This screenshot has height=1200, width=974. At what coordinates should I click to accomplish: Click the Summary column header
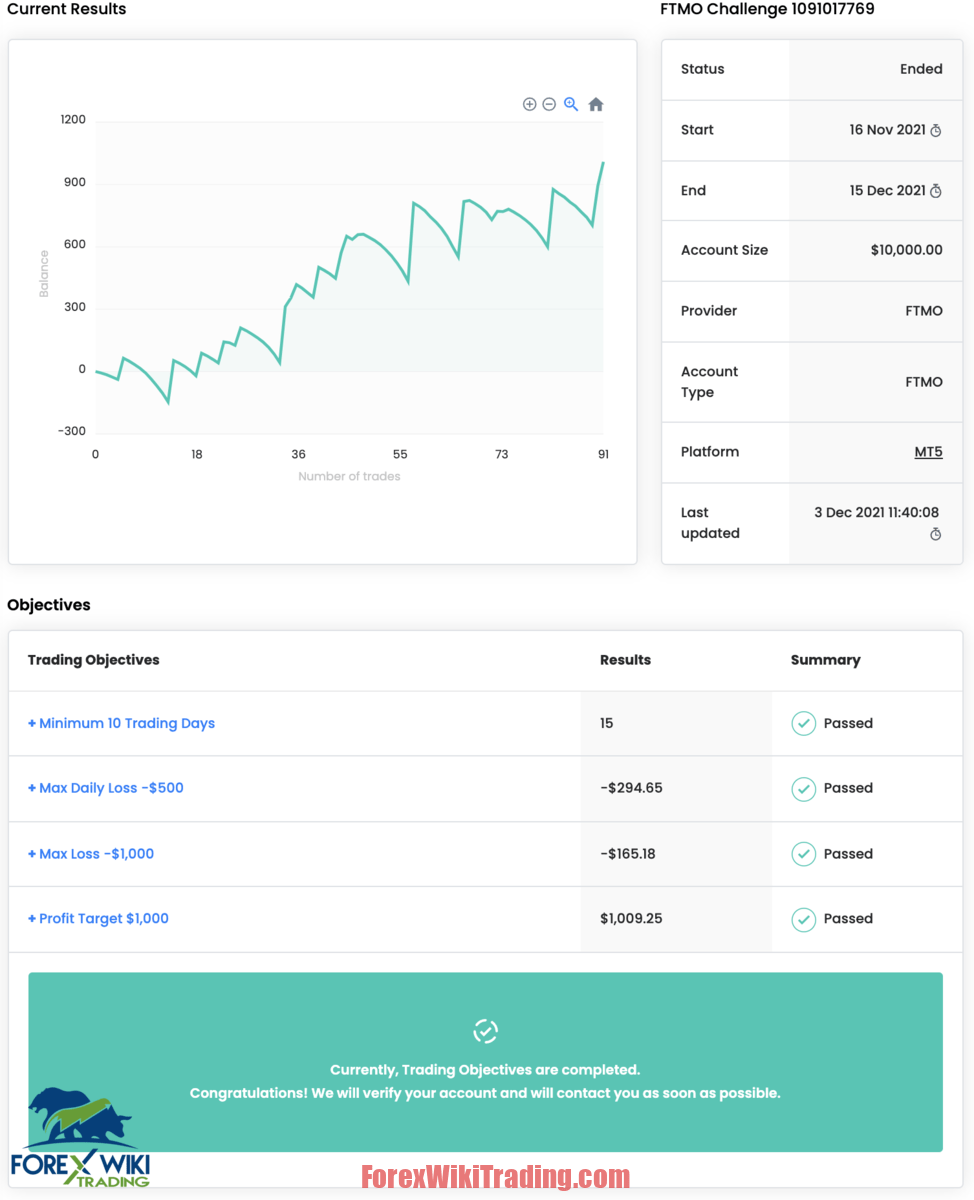click(825, 660)
